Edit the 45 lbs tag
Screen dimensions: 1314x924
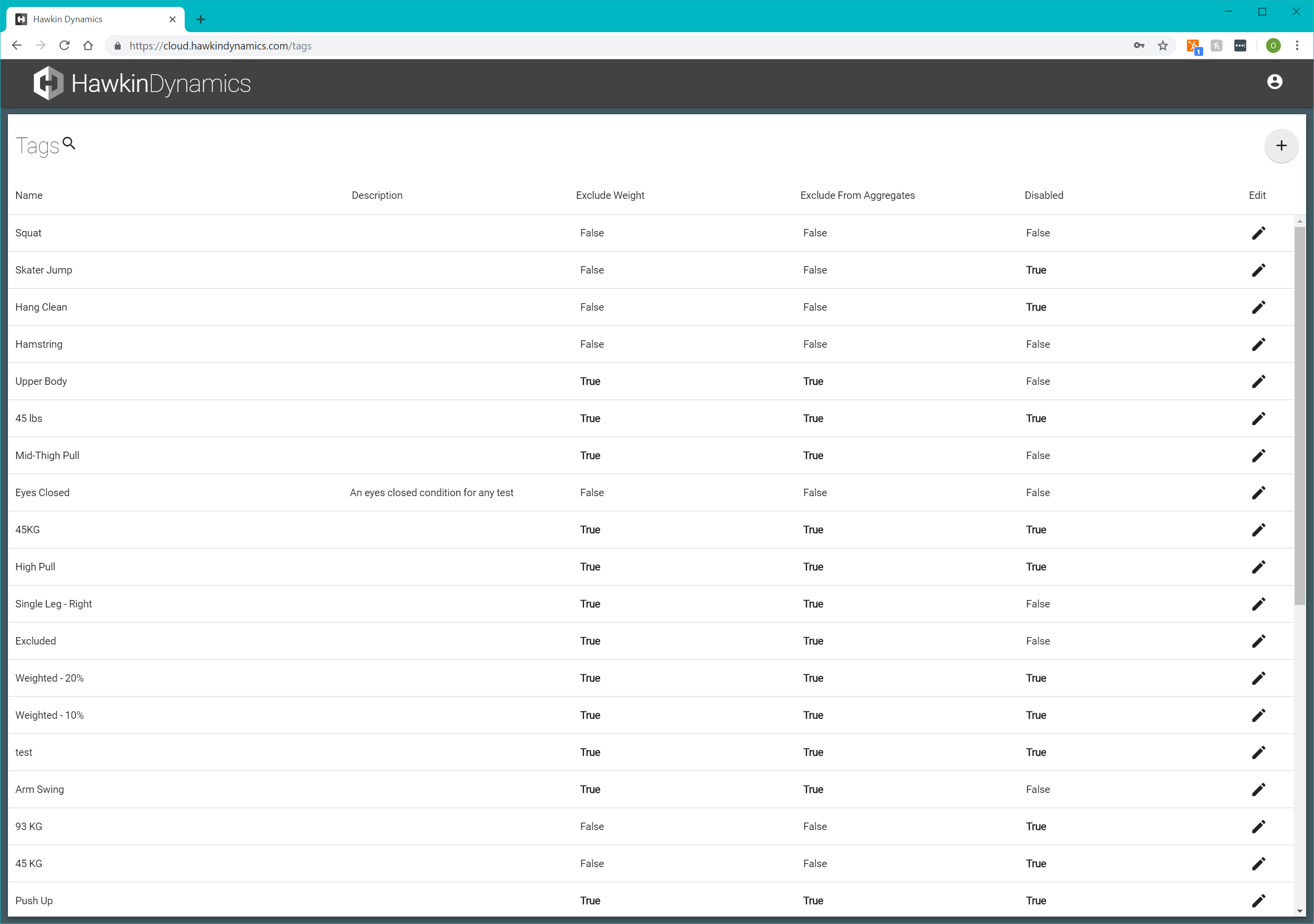point(1259,418)
